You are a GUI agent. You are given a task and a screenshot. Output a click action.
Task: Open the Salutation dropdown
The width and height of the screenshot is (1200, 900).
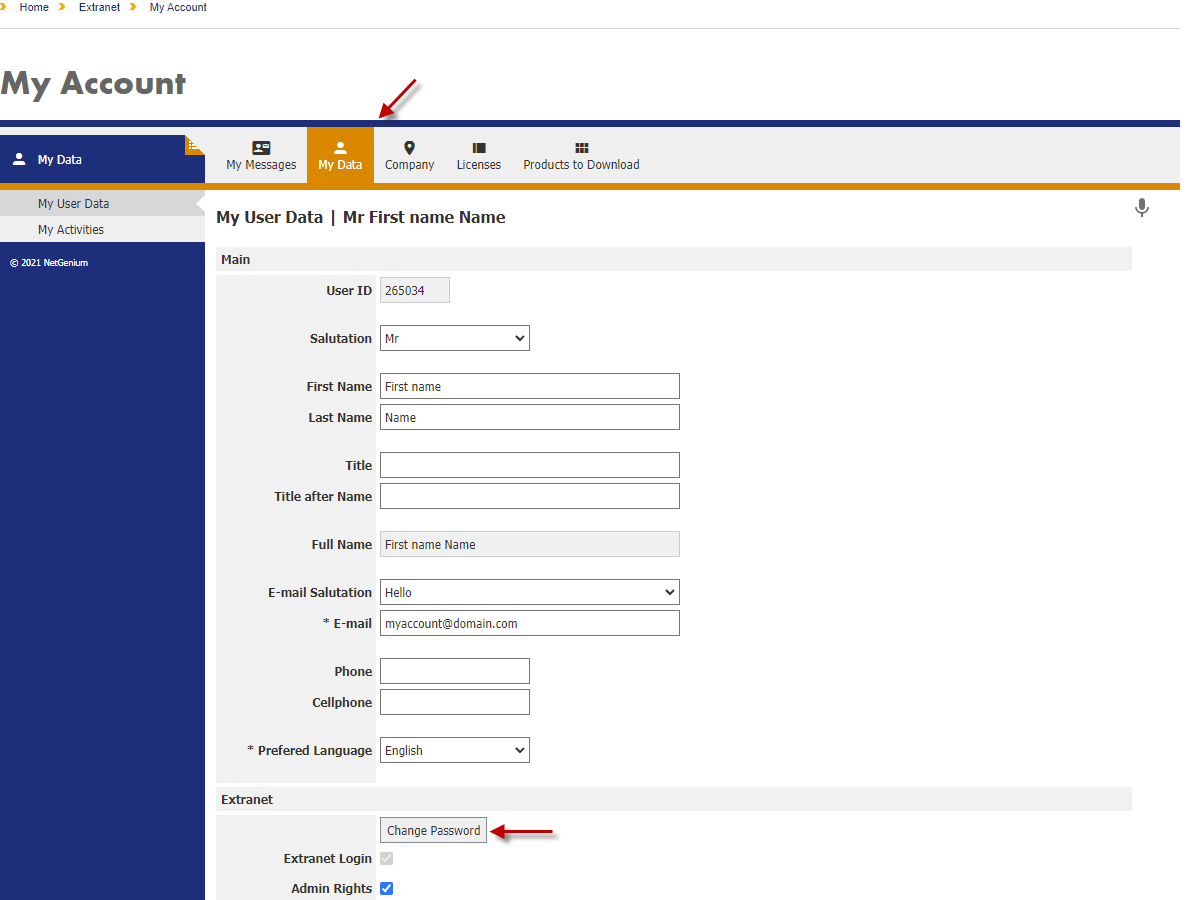pos(455,338)
